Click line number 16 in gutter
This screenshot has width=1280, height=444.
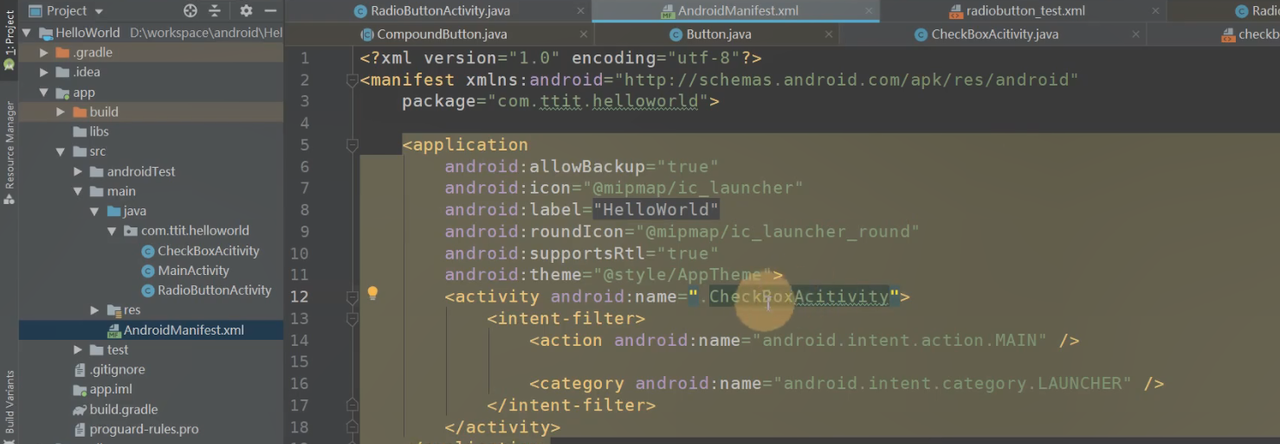[300, 384]
